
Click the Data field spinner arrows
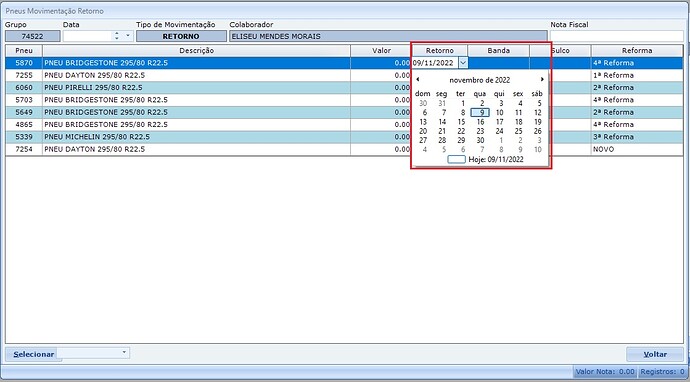tap(117, 36)
